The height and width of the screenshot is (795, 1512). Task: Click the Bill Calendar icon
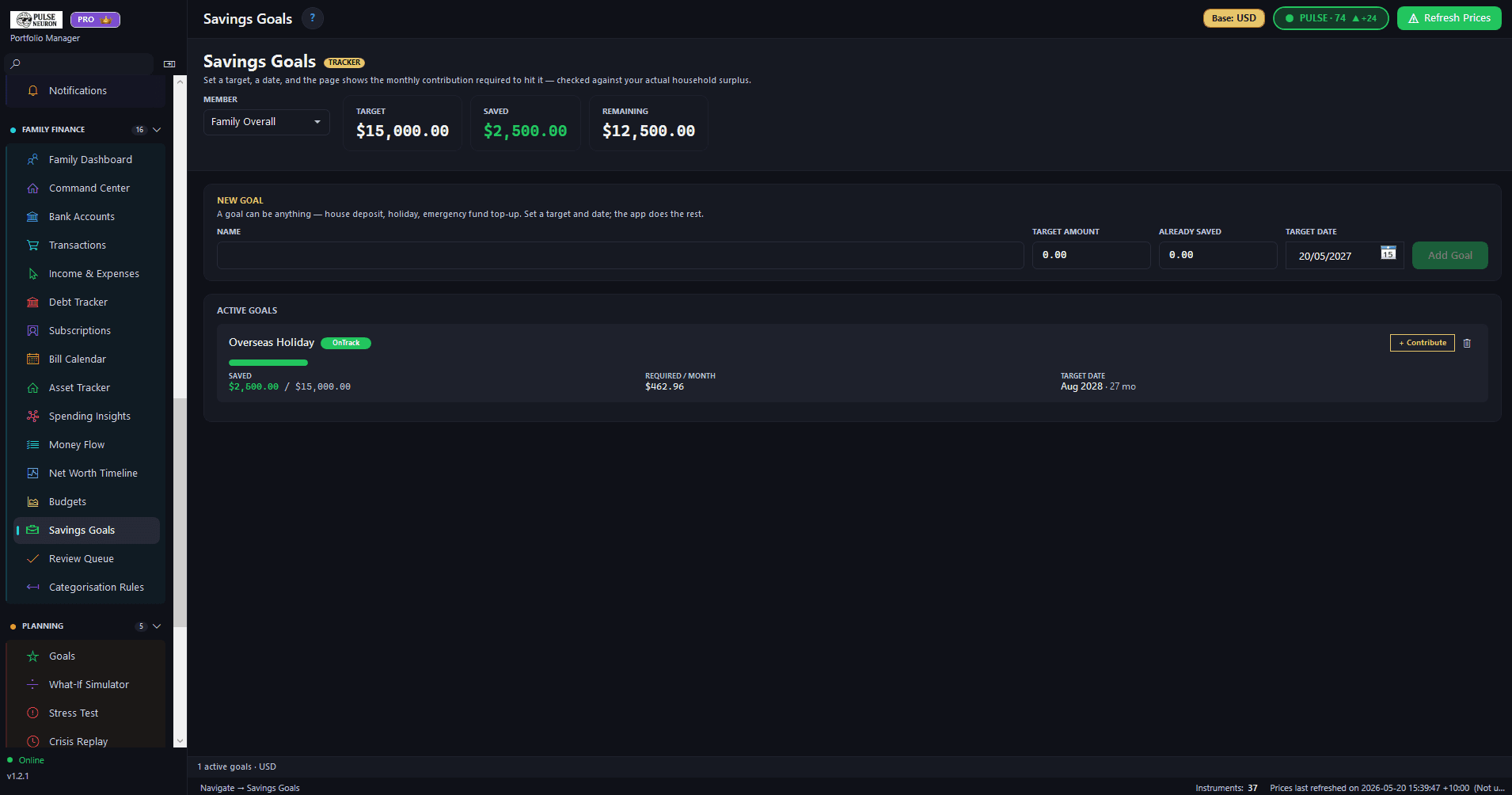point(32,359)
